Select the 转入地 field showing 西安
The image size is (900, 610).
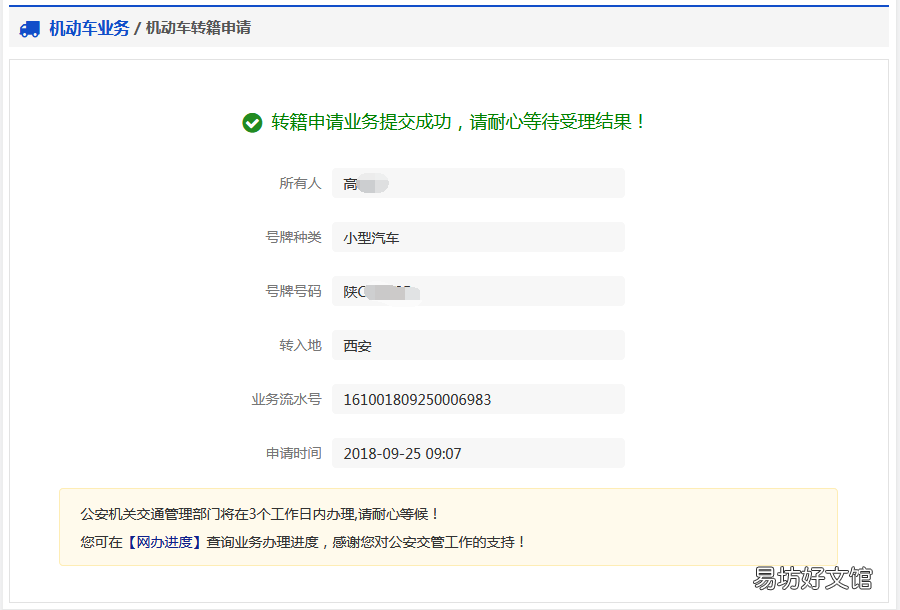tap(478, 345)
